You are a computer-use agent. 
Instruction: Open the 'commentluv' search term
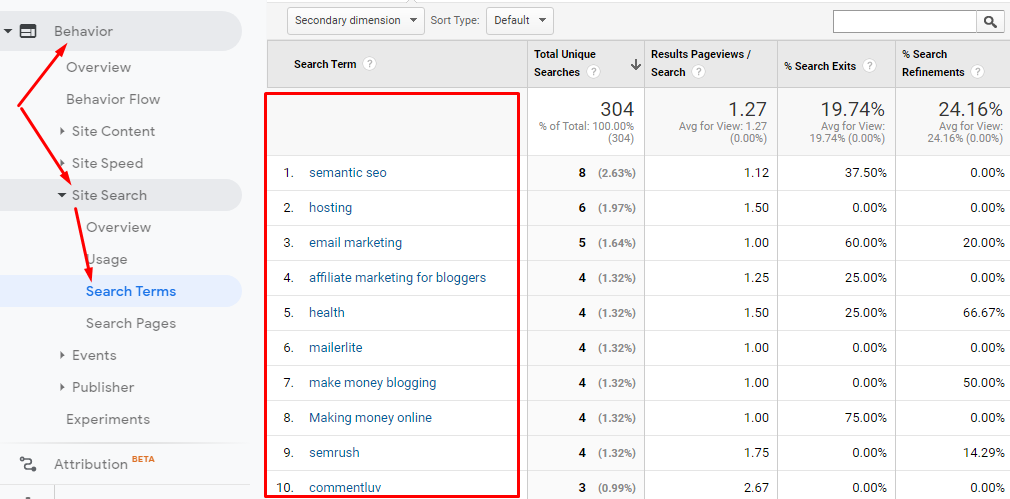pos(345,487)
